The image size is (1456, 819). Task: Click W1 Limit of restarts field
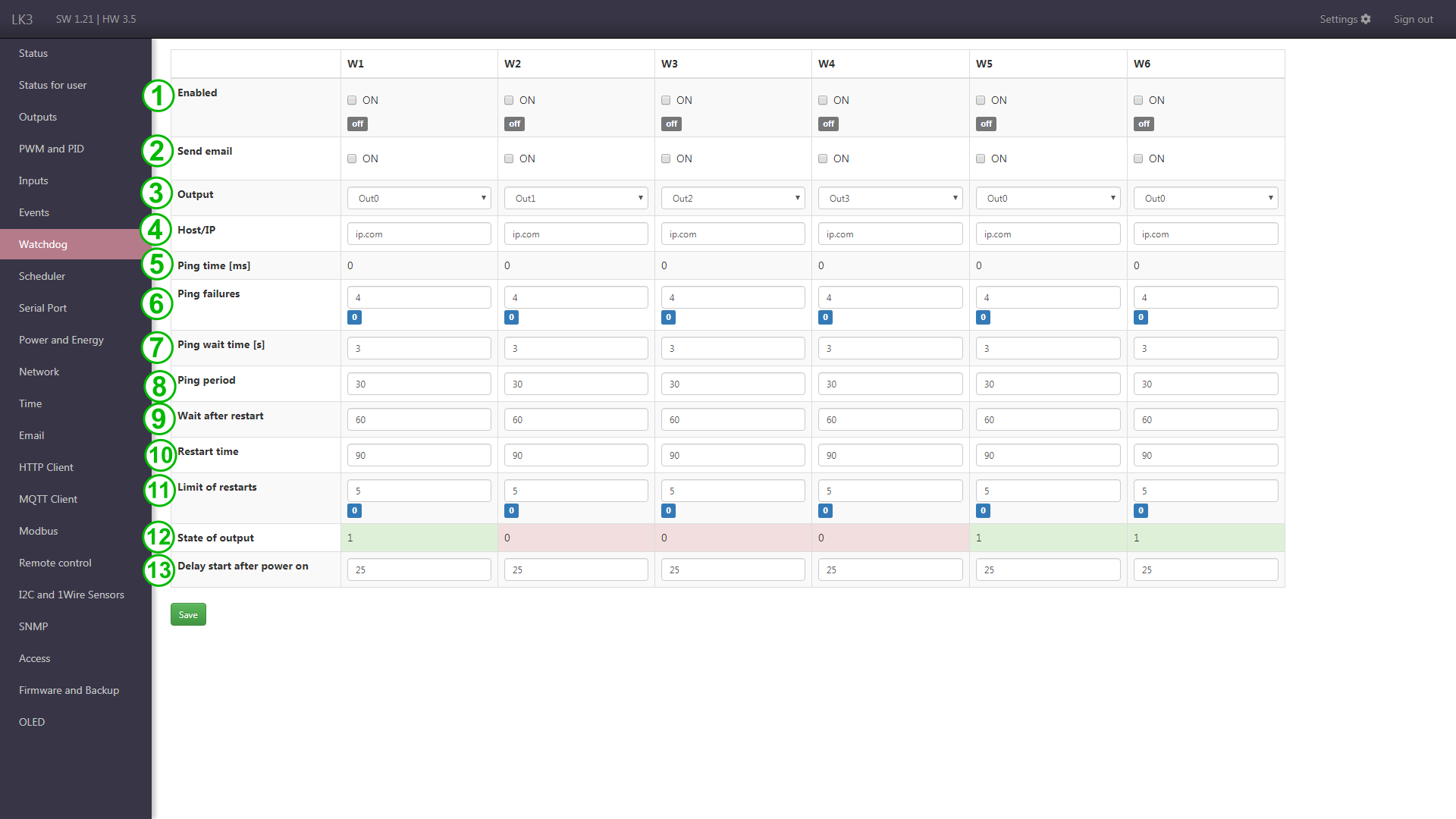click(x=419, y=491)
